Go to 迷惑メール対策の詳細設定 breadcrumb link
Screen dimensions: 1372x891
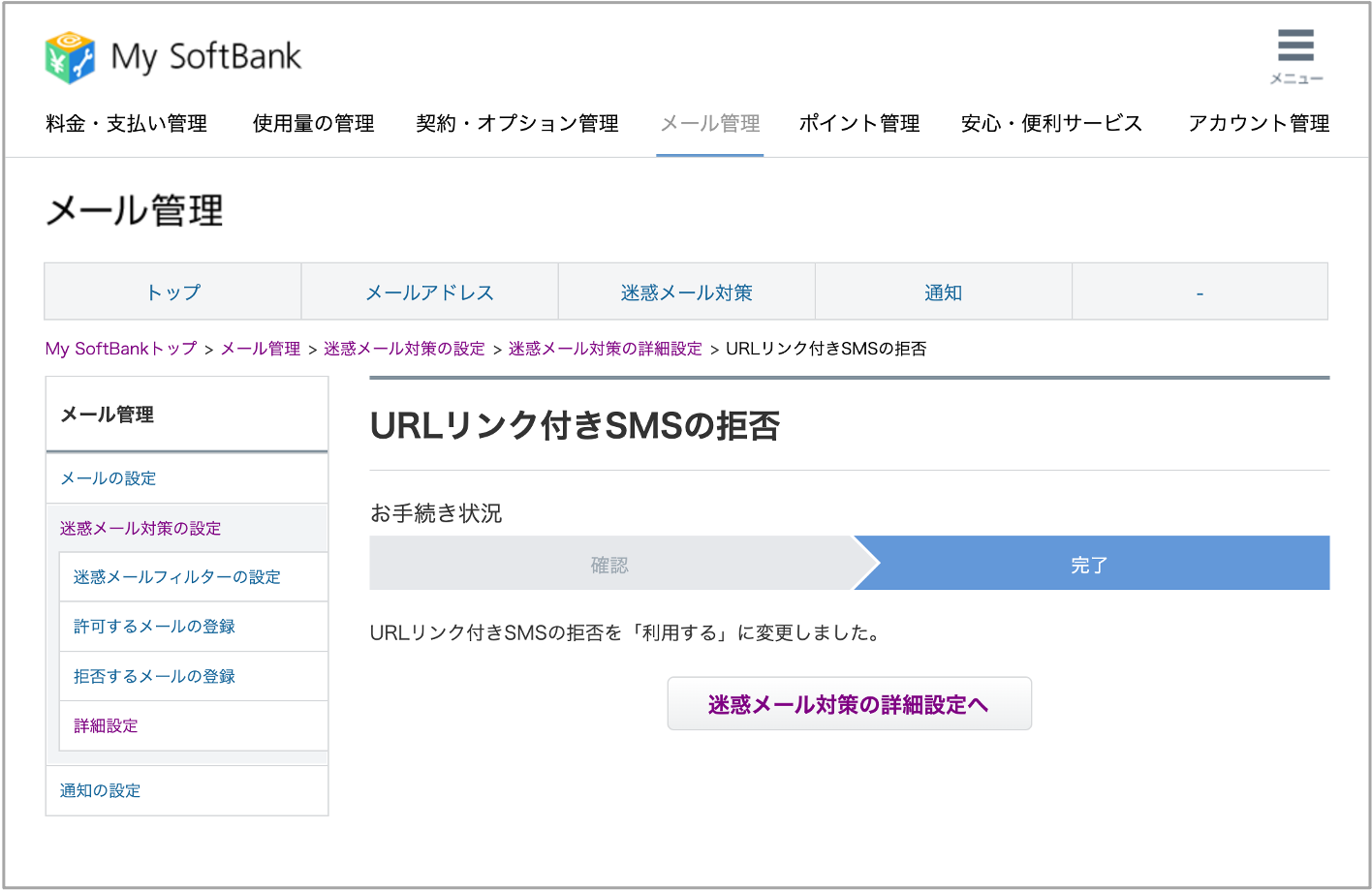pyautogui.click(x=606, y=349)
